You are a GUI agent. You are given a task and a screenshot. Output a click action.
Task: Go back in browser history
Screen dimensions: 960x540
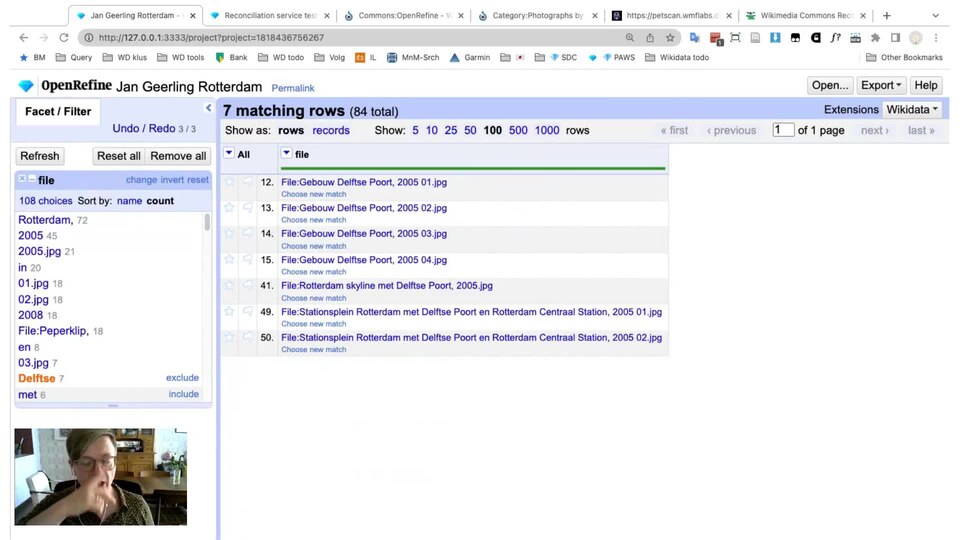(x=23, y=38)
